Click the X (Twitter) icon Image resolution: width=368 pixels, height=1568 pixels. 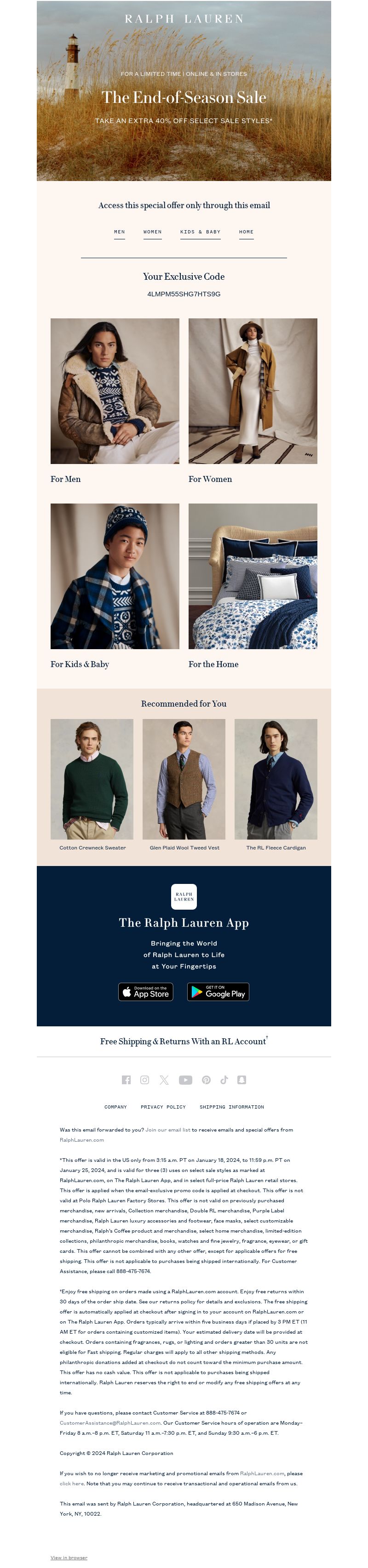tap(164, 1080)
